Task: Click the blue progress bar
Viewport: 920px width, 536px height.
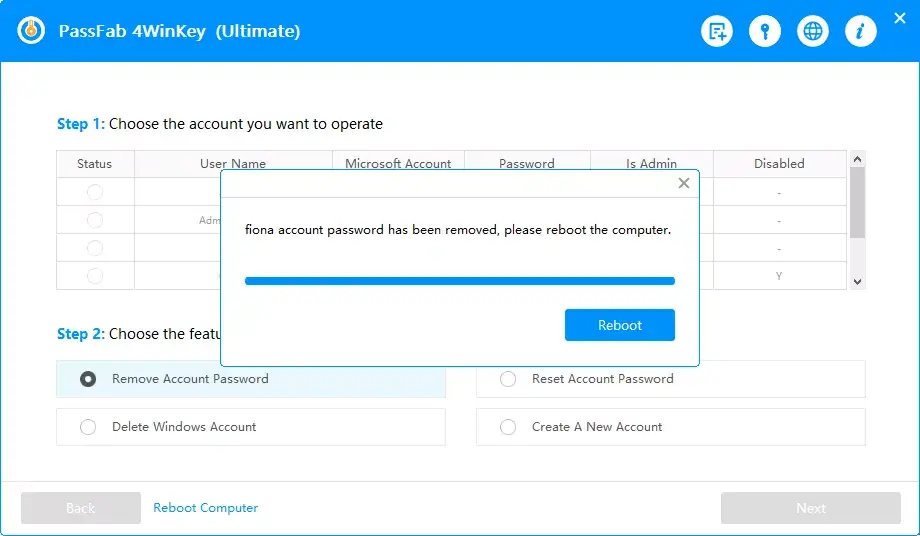Action: (x=459, y=281)
